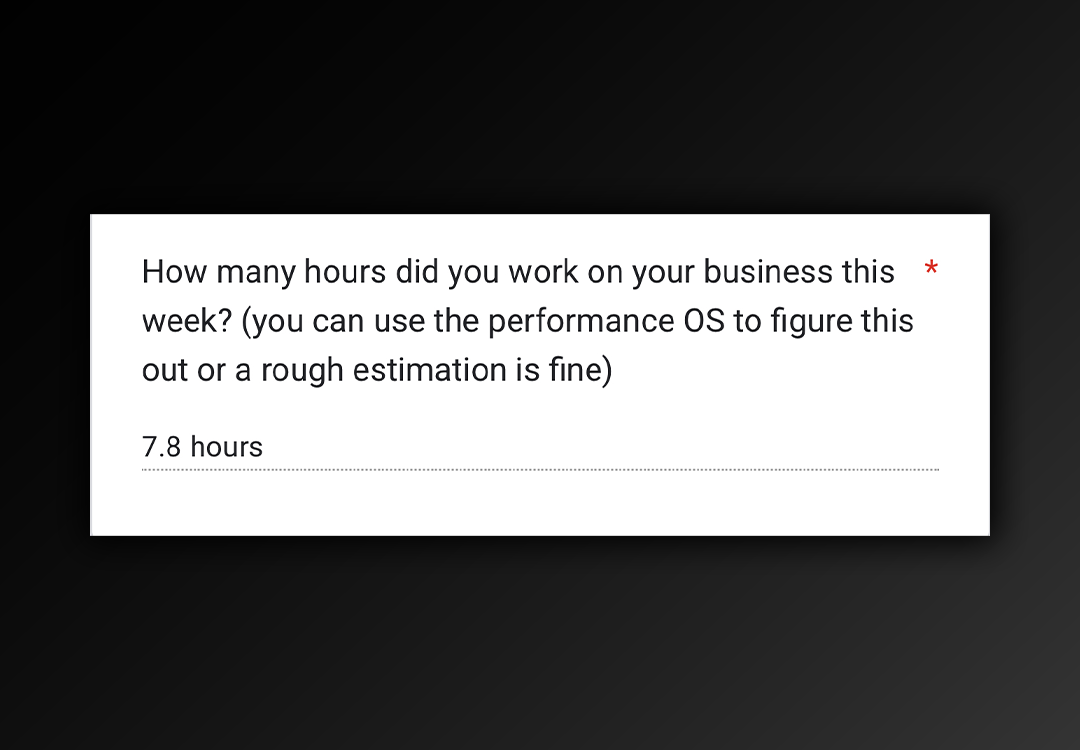Click the dark background below the card
This screenshot has width=1080, height=750.
pos(540,640)
